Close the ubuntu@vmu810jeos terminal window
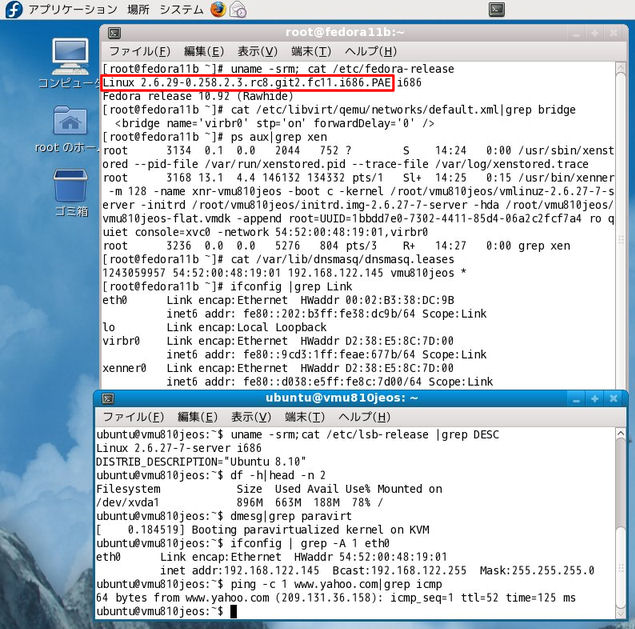This screenshot has height=629, width=635. click(614, 399)
